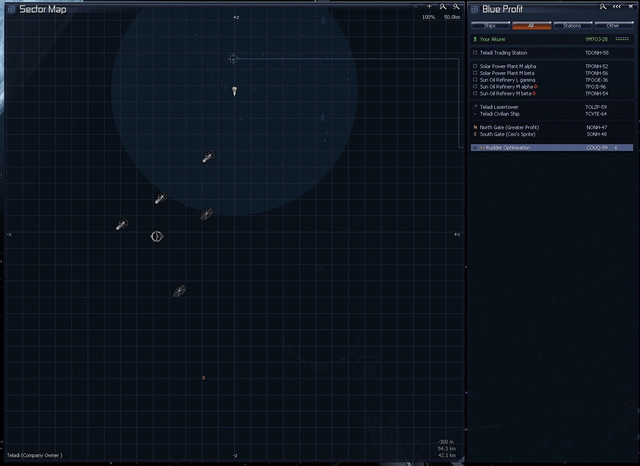Click the -z axis marker at the map's bottom

[235, 455]
